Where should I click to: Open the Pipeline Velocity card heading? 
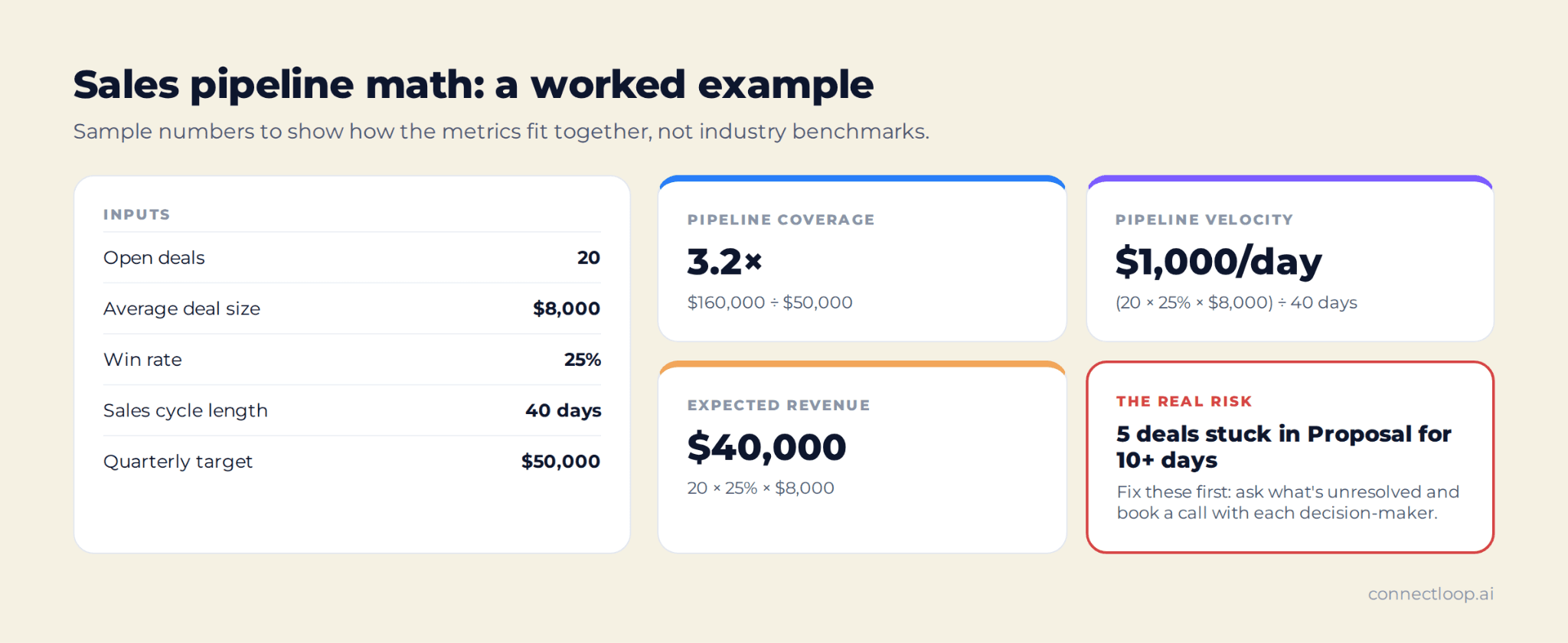click(1204, 220)
